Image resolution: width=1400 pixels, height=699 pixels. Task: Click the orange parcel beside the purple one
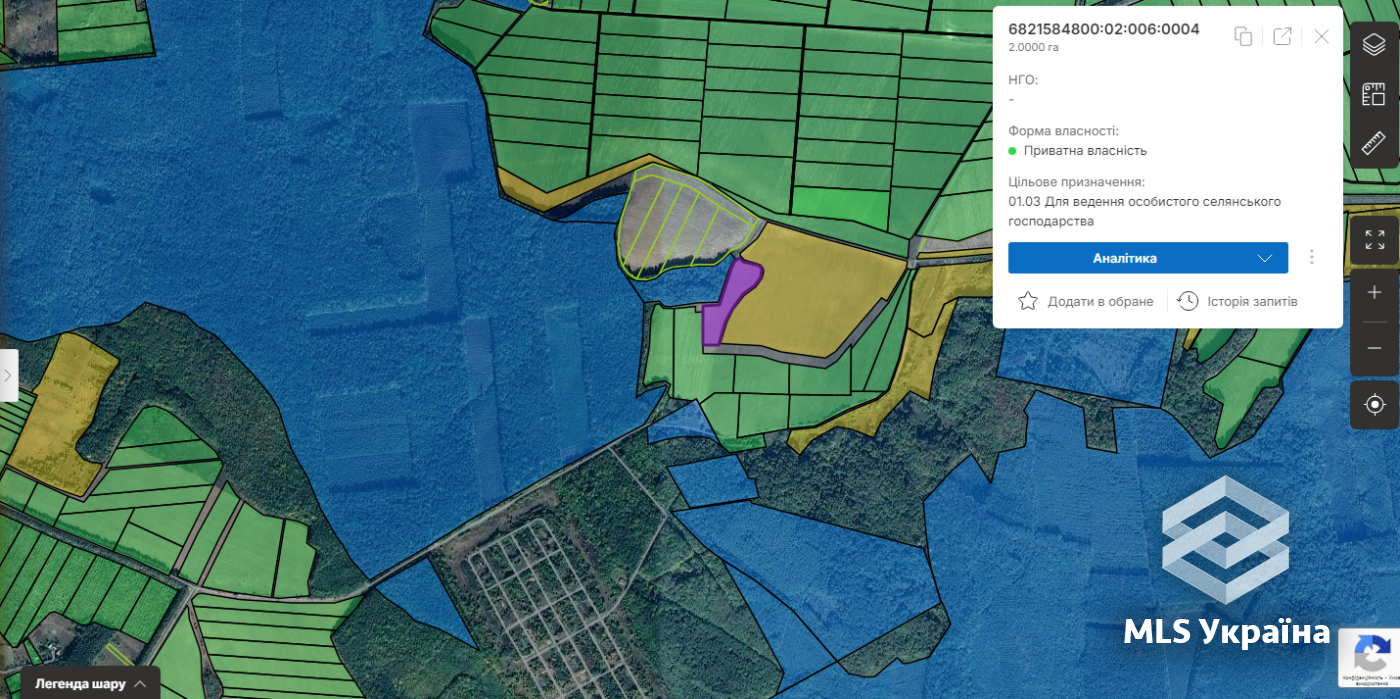click(x=815, y=290)
